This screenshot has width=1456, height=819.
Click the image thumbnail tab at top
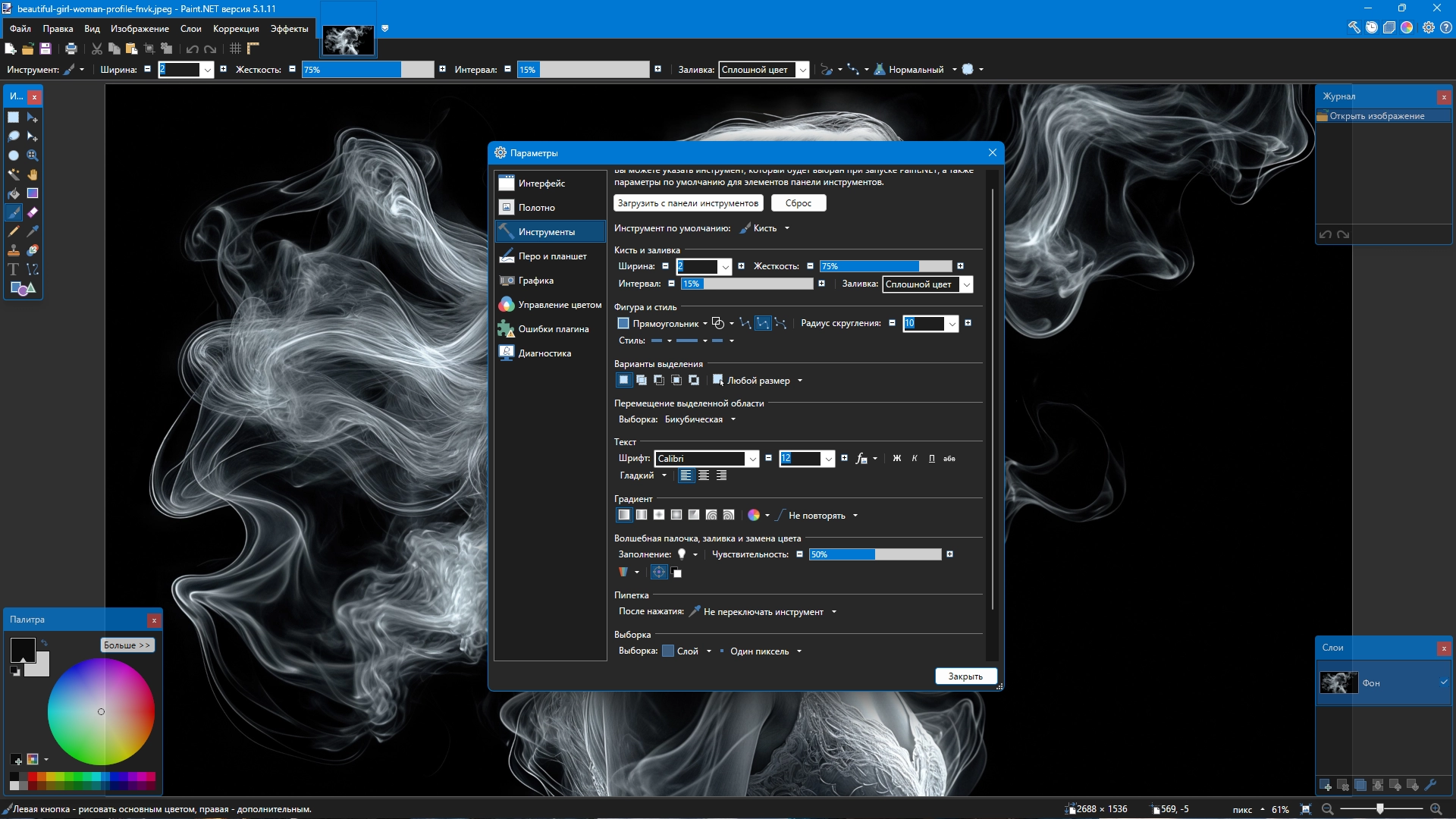pos(348,40)
